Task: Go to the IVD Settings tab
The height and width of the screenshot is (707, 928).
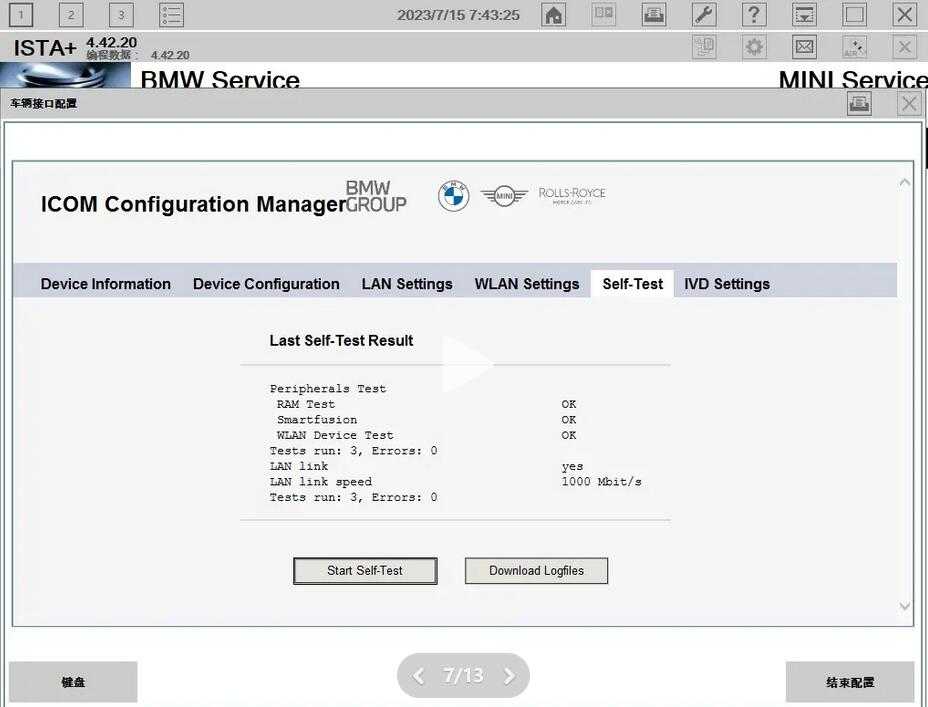Action: click(727, 284)
